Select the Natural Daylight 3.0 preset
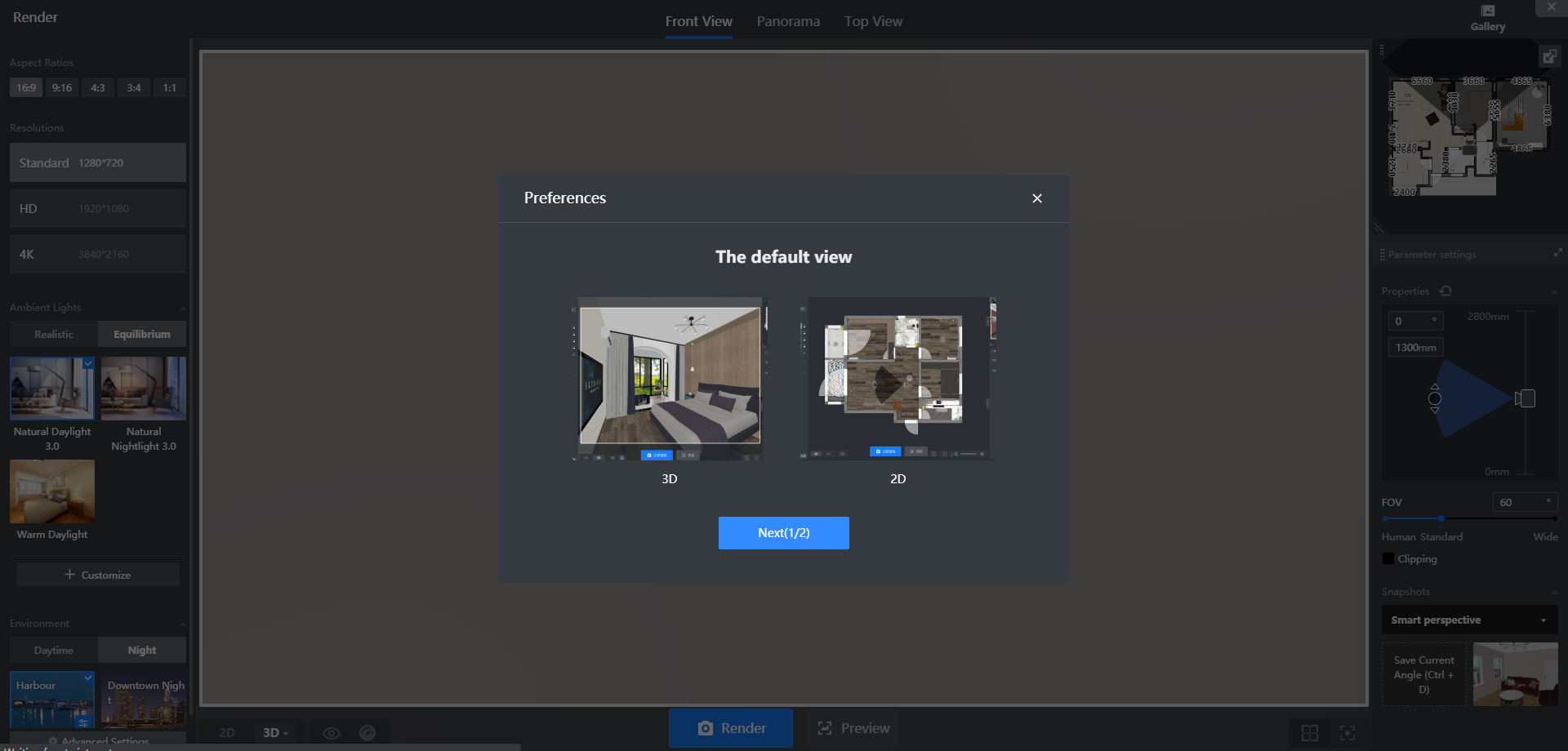The height and width of the screenshot is (751, 1568). tap(52, 389)
